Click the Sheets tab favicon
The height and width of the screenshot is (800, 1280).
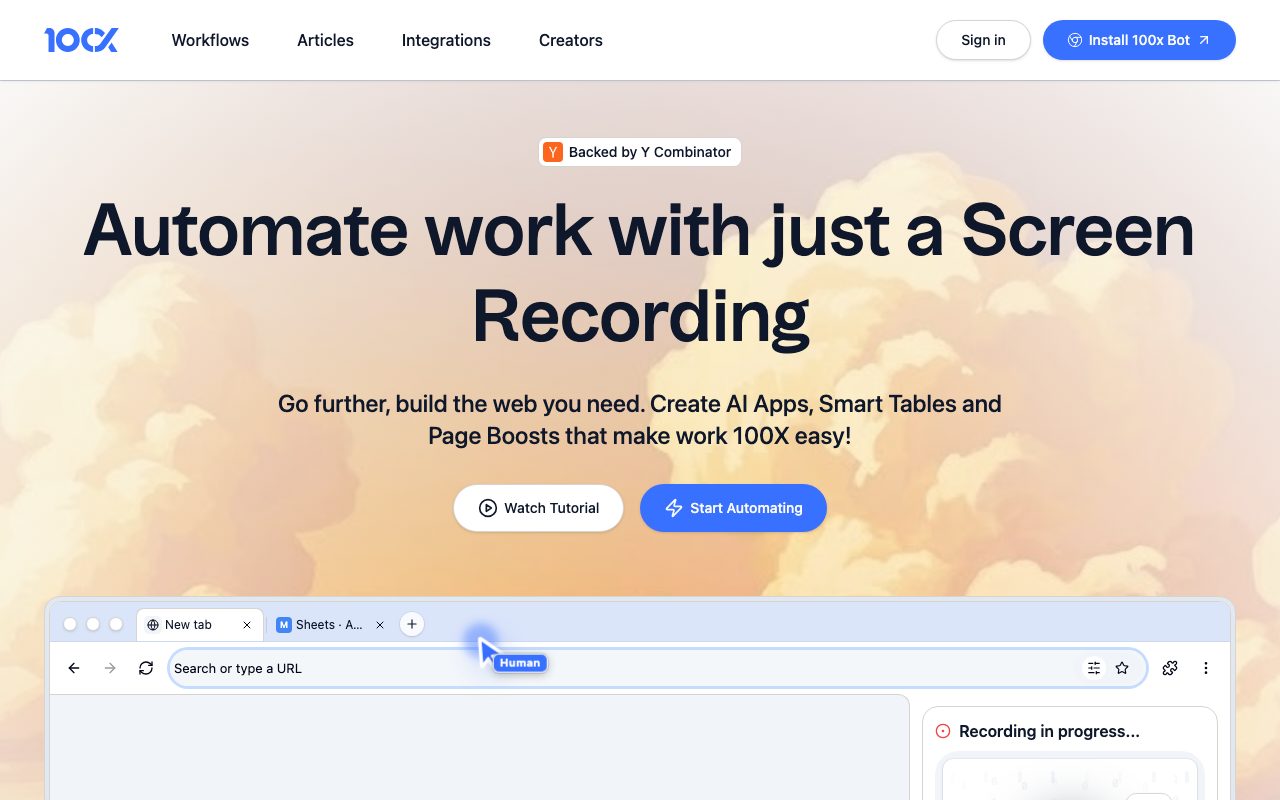(284, 625)
